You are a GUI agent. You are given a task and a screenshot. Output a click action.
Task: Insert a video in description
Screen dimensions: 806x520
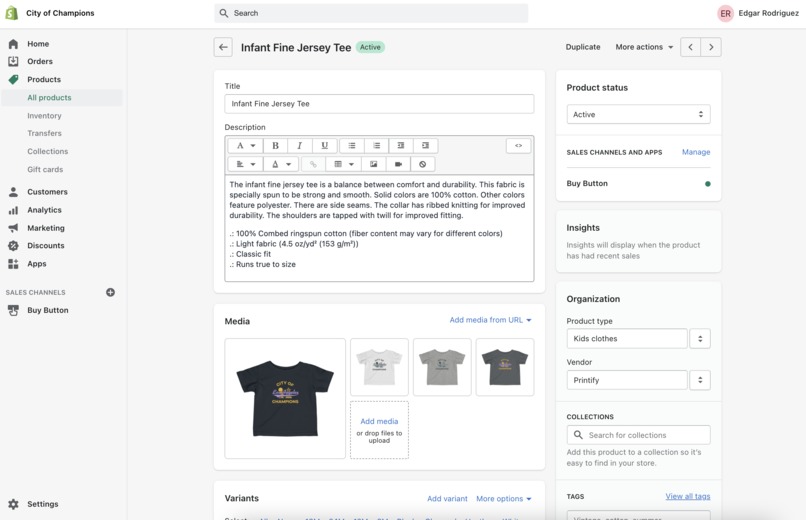(x=398, y=164)
